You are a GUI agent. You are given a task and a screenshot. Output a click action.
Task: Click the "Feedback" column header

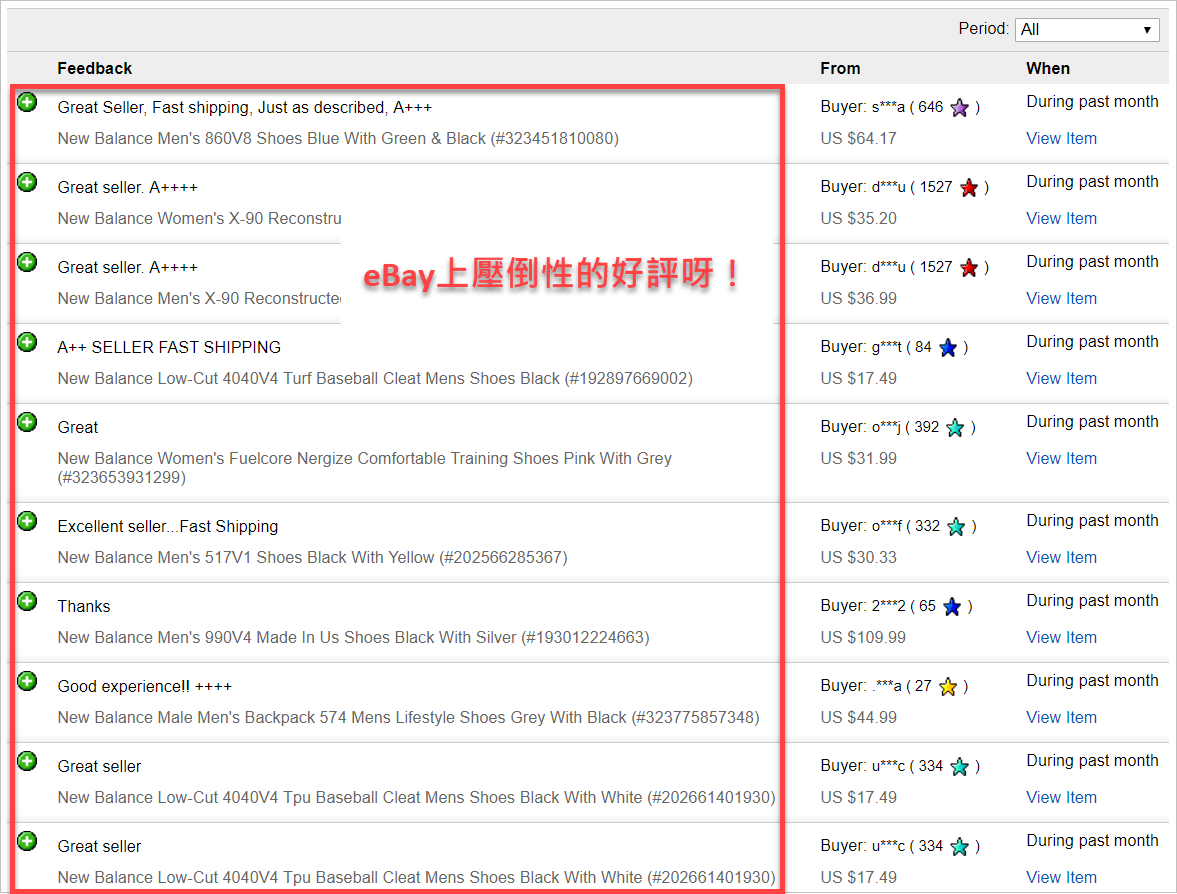click(x=95, y=69)
